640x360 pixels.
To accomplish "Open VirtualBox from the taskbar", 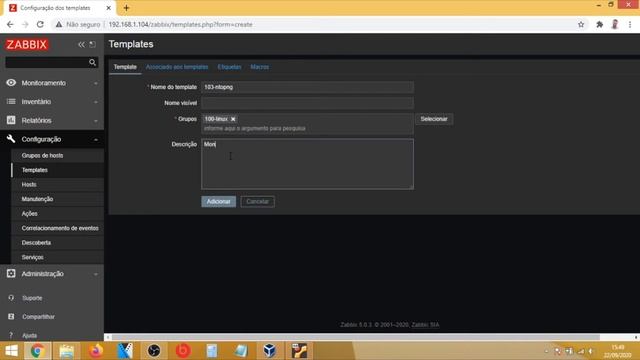I will pyautogui.click(x=270, y=351).
